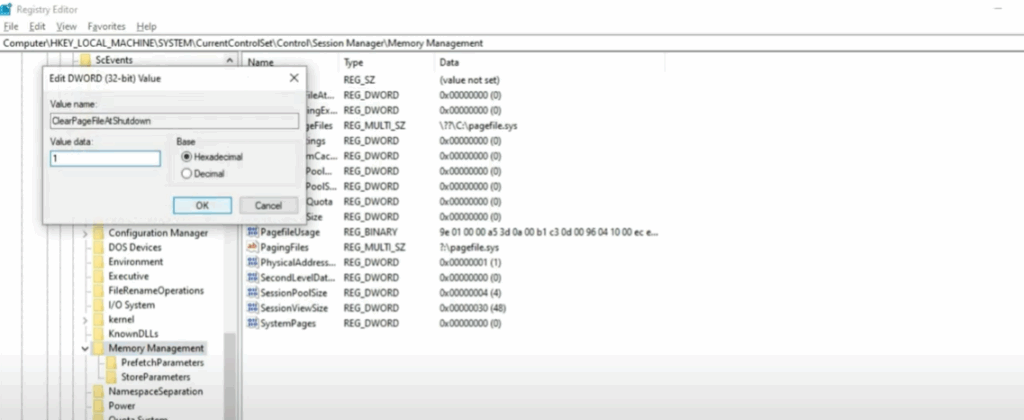1024x420 pixels.
Task: Click the \??\C:\pagefile.sys data cell
Action: tap(478, 125)
